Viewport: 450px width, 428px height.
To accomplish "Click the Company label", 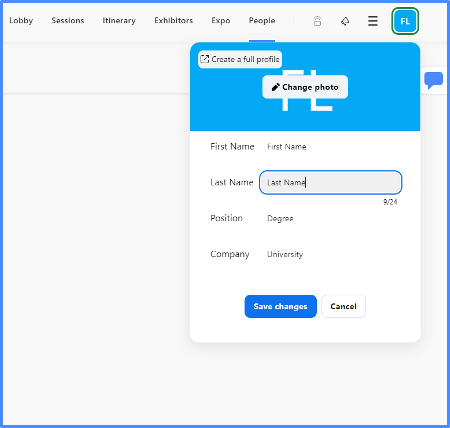I will (x=230, y=254).
